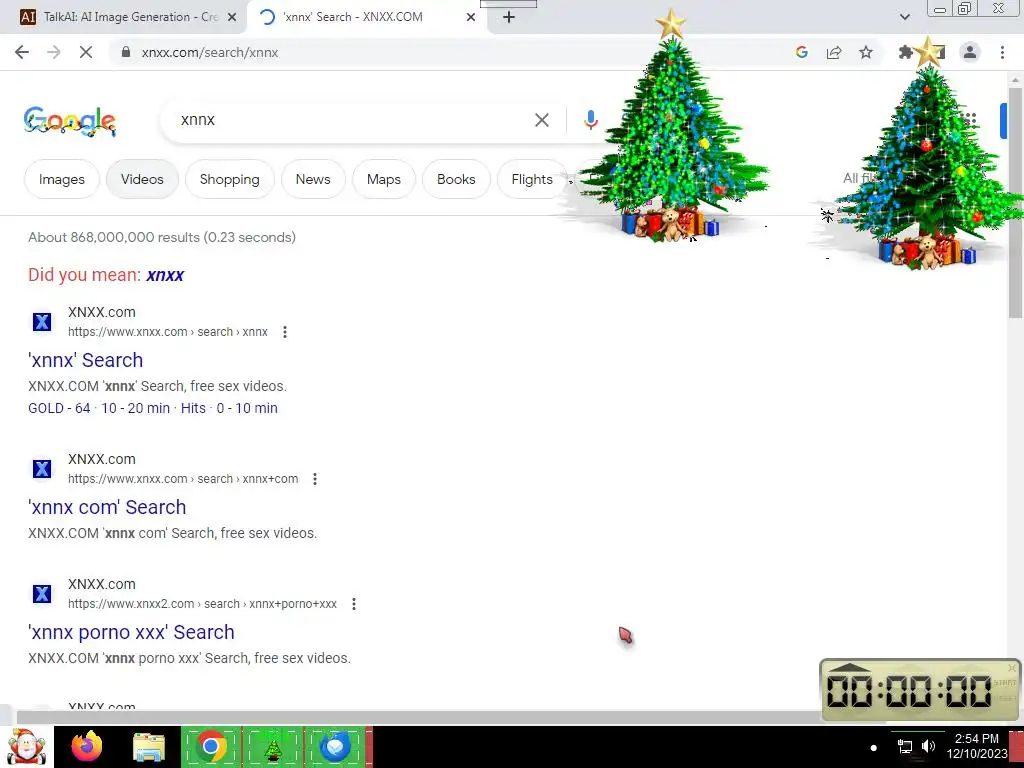Focus the Google search input field
1024x768 pixels.
pyautogui.click(x=353, y=120)
